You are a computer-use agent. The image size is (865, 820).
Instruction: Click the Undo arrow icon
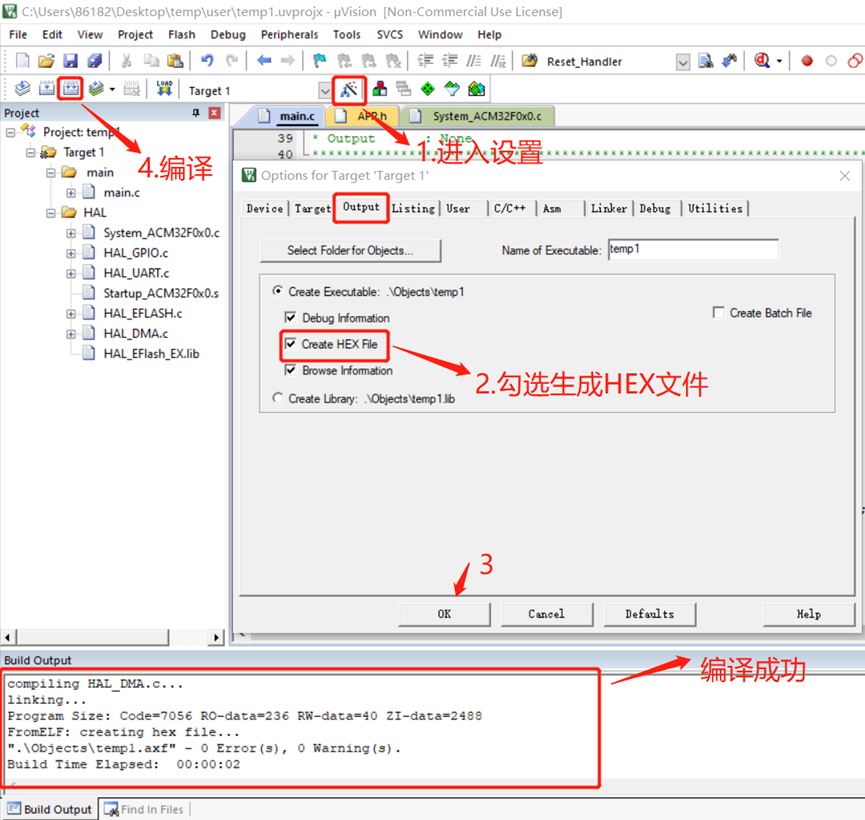tap(207, 61)
